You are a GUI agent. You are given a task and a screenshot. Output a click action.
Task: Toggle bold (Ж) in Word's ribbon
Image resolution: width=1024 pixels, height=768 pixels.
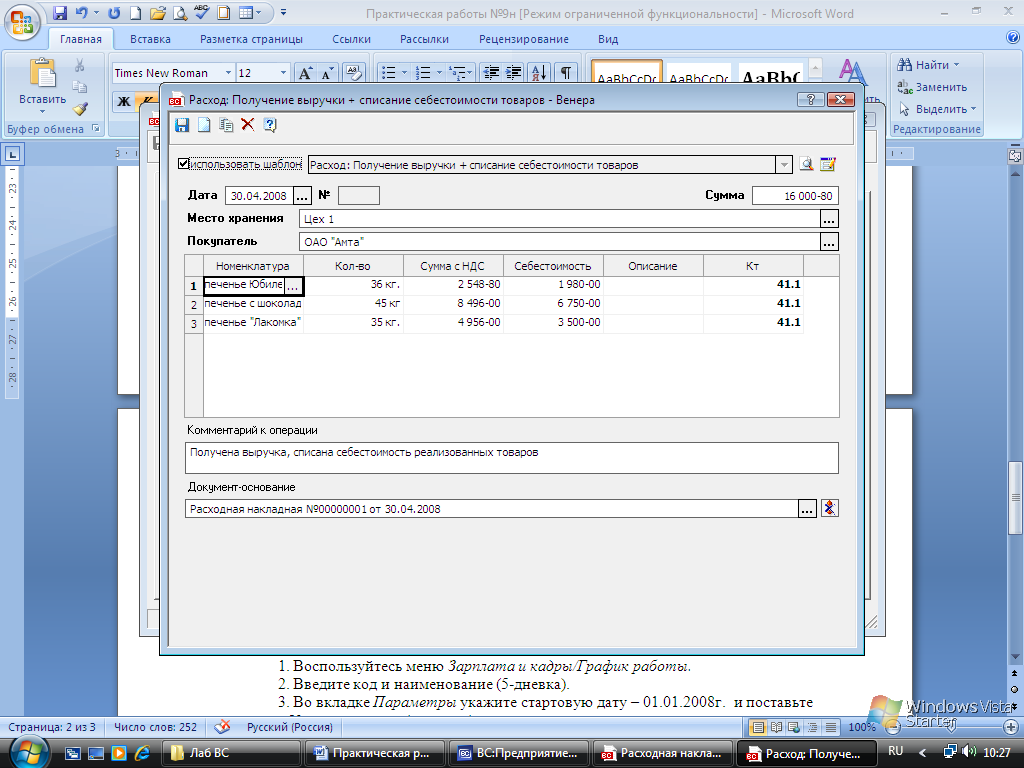coord(123,101)
